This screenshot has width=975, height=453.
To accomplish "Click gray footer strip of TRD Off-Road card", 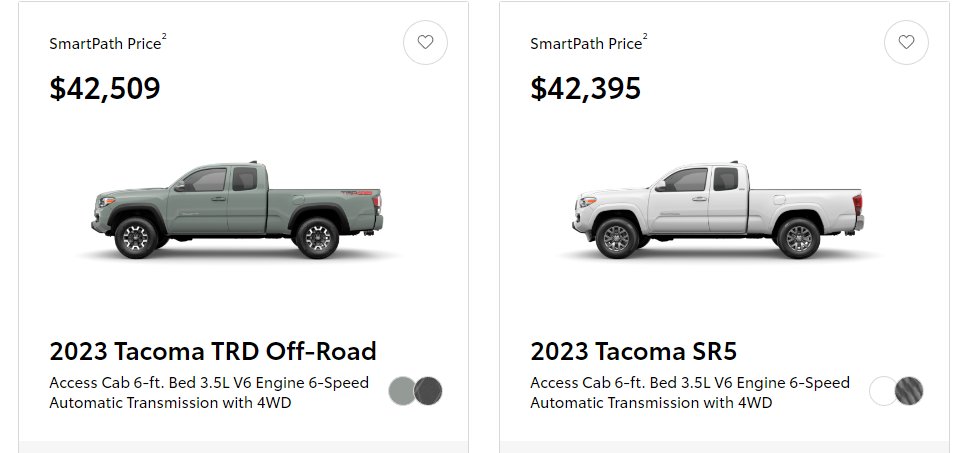I will click(244, 447).
